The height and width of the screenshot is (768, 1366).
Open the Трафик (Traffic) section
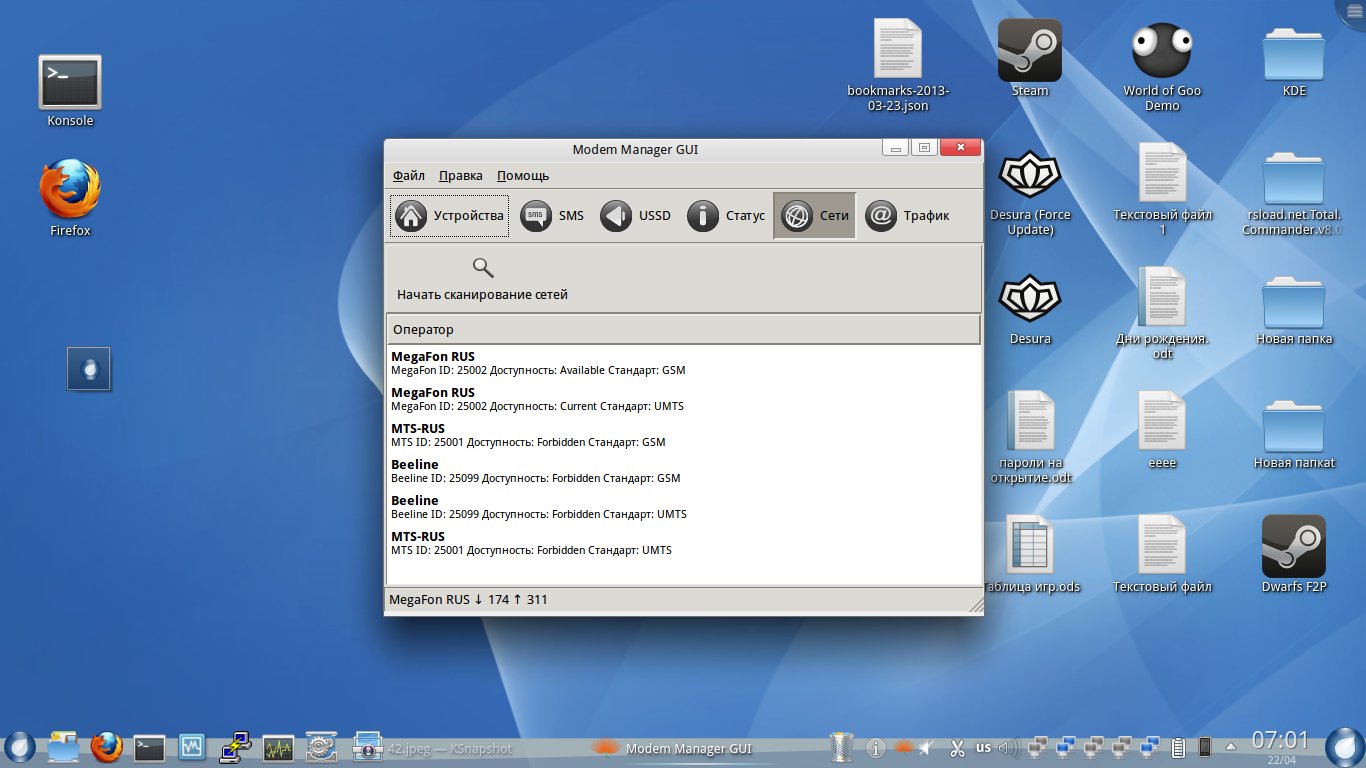(x=907, y=216)
